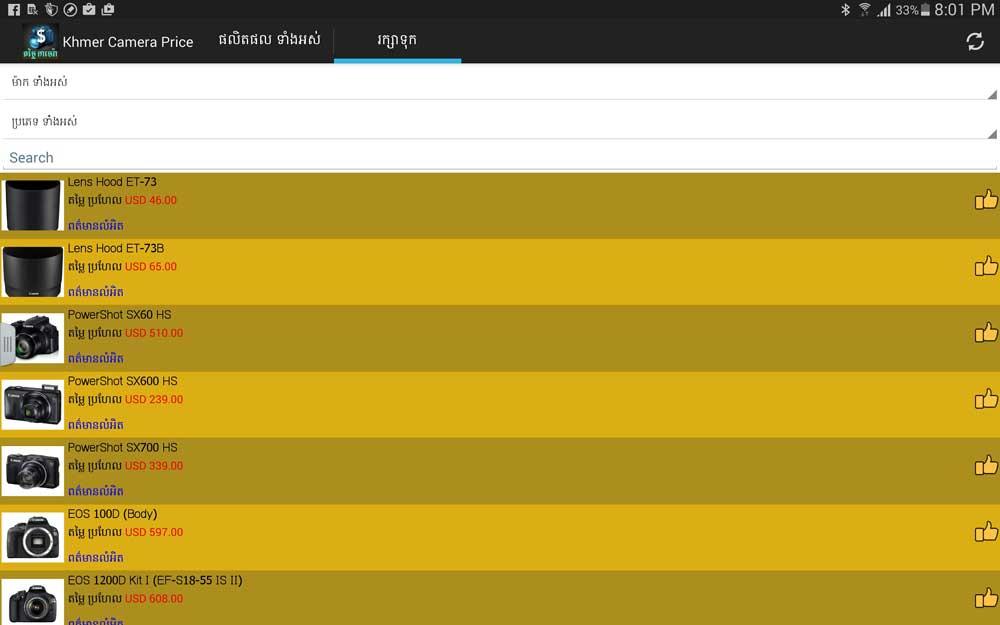The height and width of the screenshot is (625, 1000).
Task: Open the brand filter dropdown (all brands)
Action: [x=500, y=82]
